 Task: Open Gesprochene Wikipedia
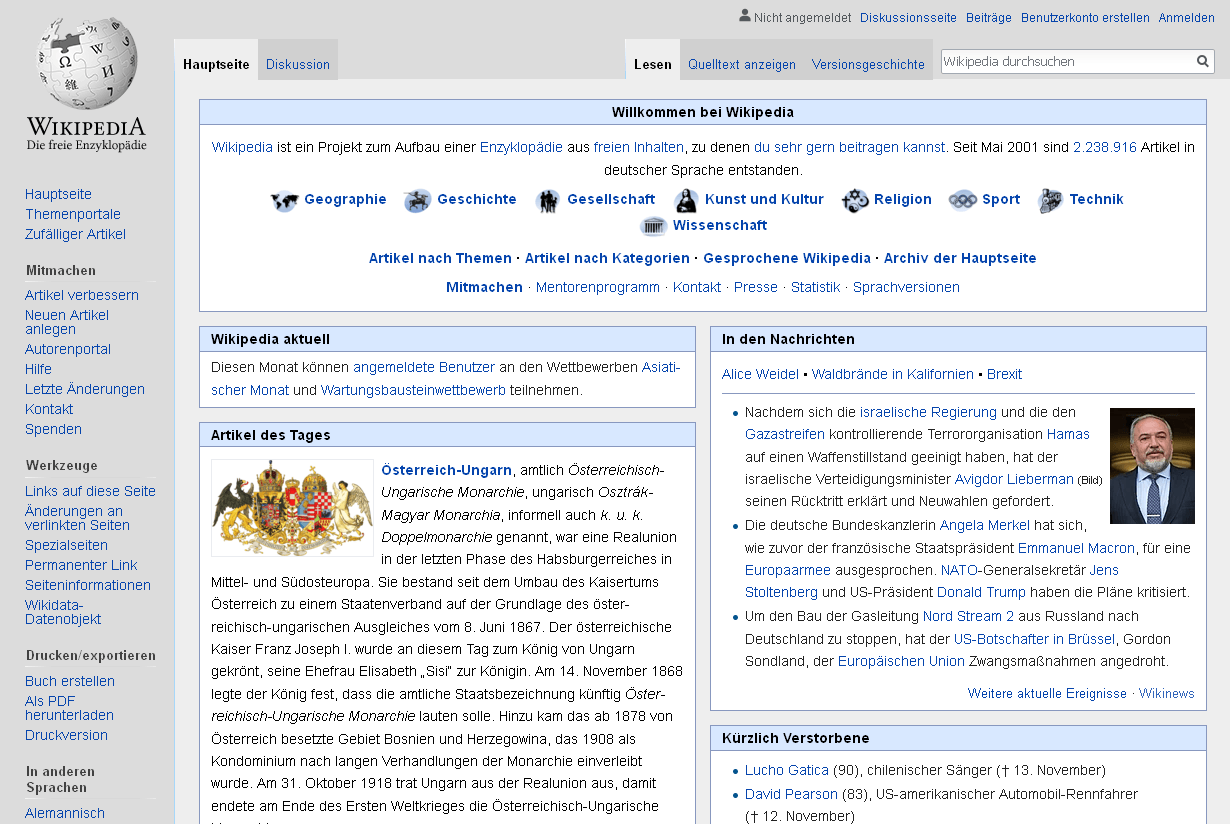(787, 258)
